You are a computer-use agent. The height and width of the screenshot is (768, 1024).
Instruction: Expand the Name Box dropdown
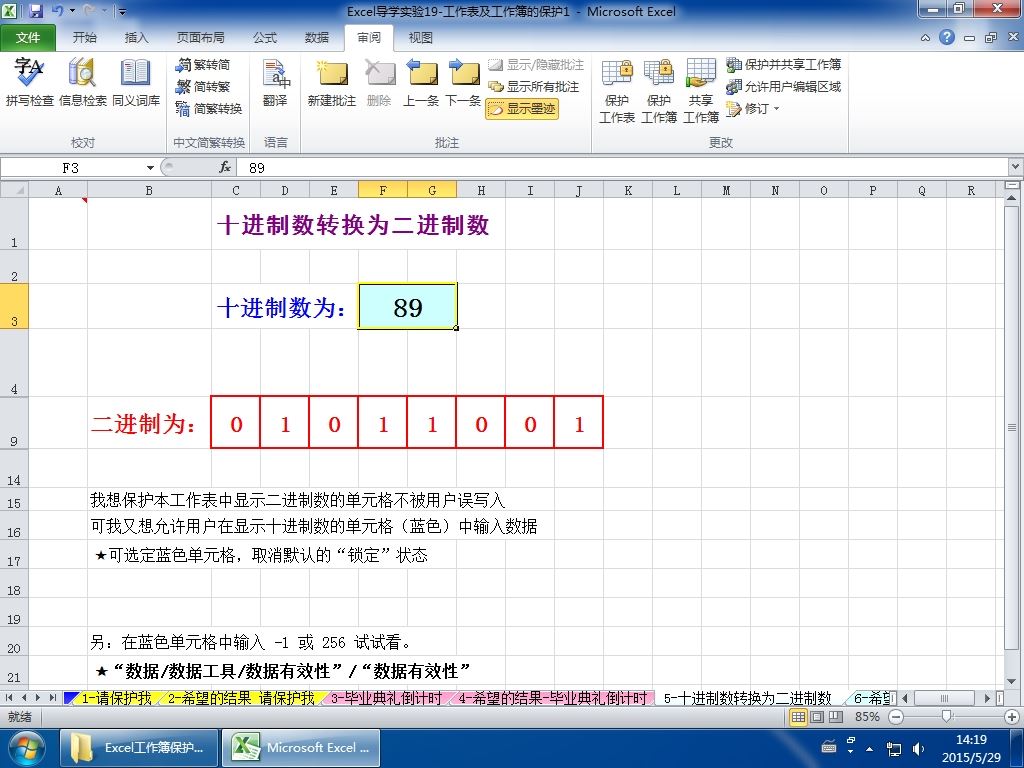click(x=150, y=168)
